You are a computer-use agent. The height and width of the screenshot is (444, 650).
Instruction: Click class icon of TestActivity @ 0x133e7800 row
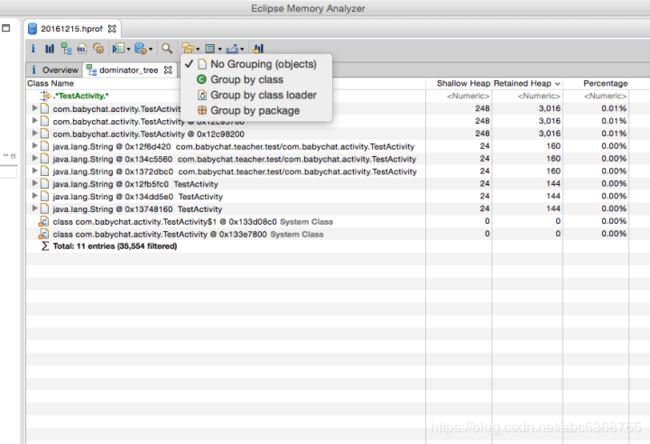[x=44, y=234]
